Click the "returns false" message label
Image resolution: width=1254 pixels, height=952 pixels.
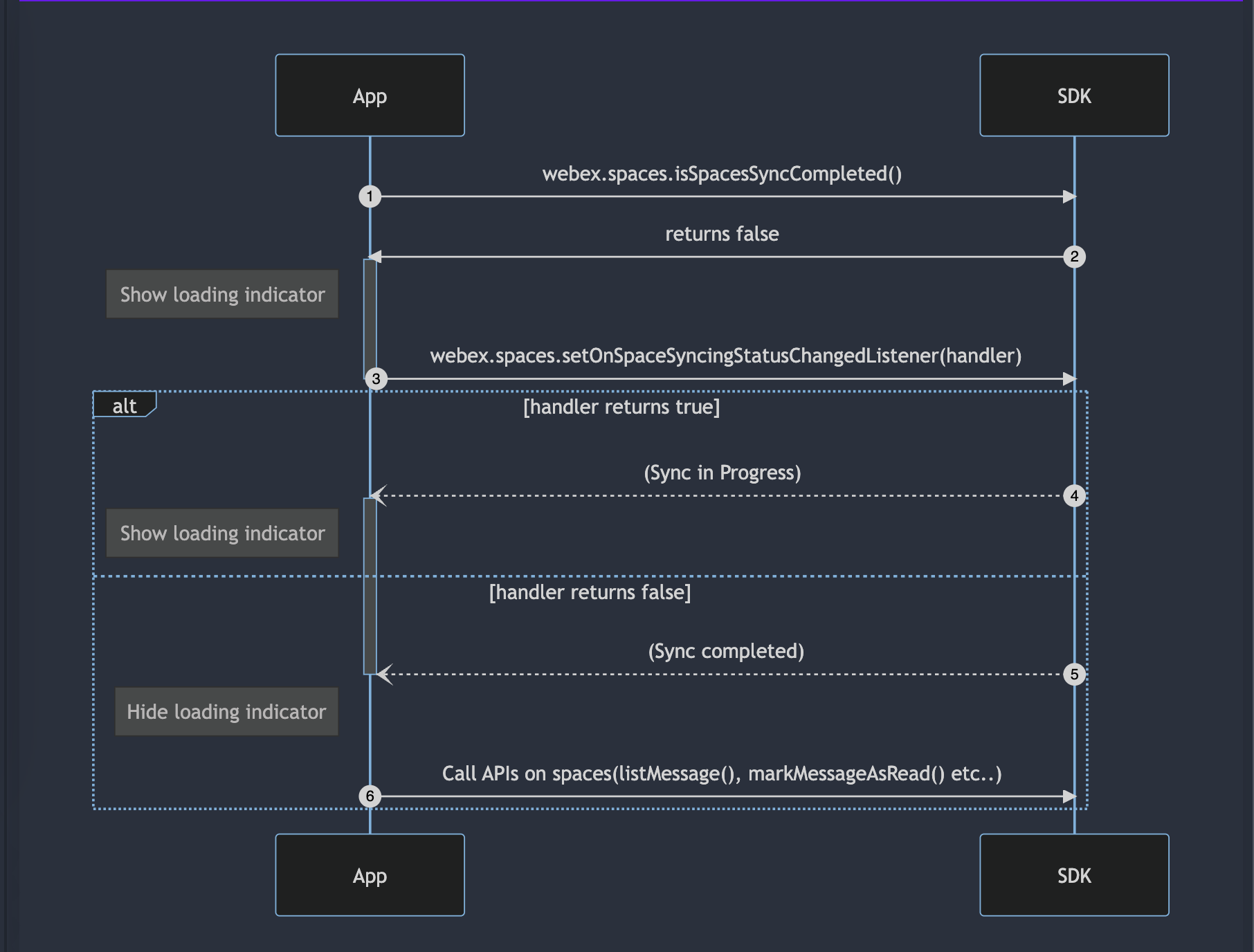pyautogui.click(x=722, y=234)
